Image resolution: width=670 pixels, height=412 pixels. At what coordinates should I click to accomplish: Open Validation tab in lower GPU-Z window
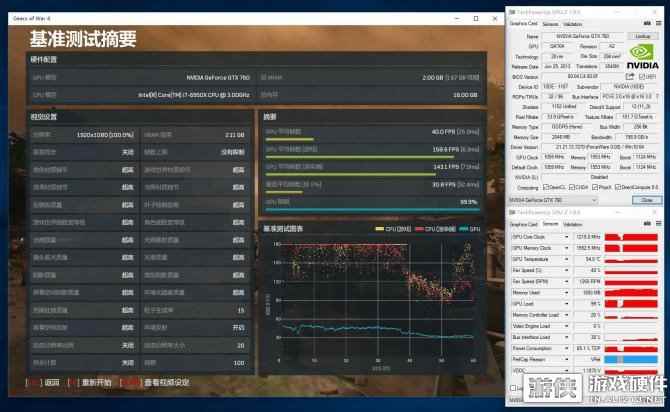(572, 224)
